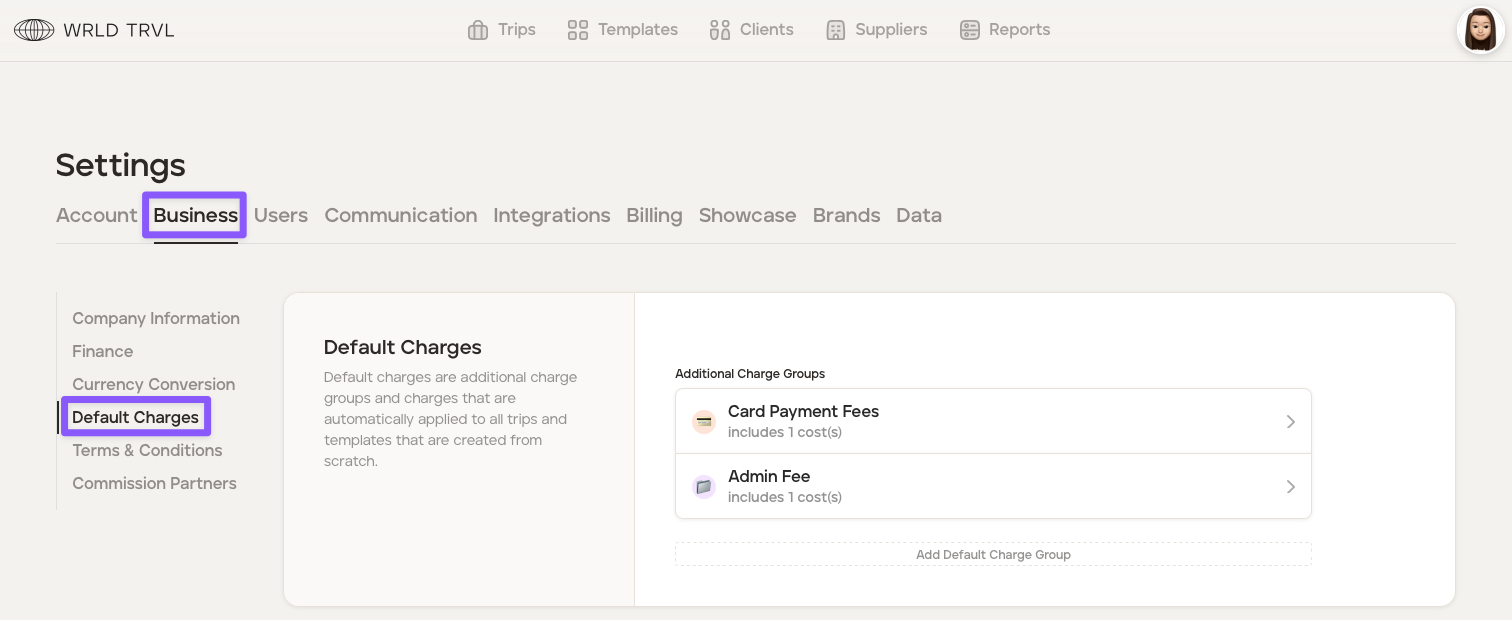Navigate to Commission Partners section
Viewport: 1512px width, 620px height.
(x=154, y=483)
